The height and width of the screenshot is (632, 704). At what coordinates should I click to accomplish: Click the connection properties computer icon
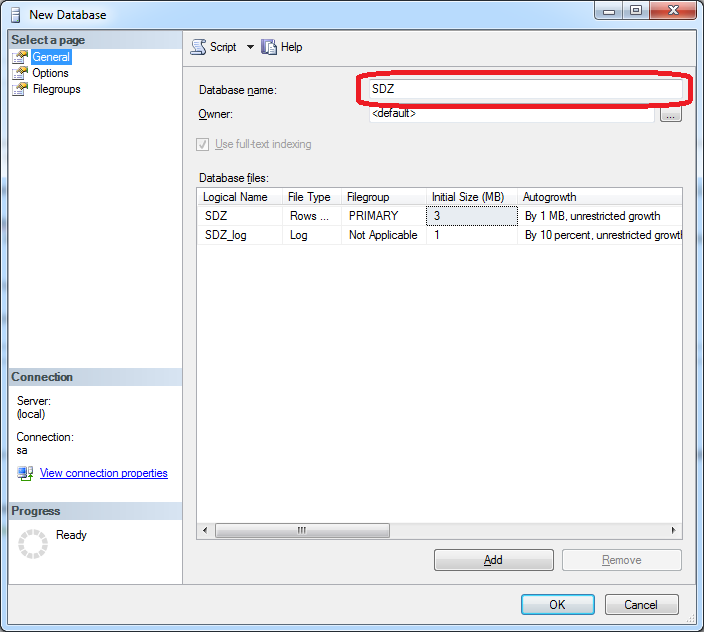(x=25, y=473)
